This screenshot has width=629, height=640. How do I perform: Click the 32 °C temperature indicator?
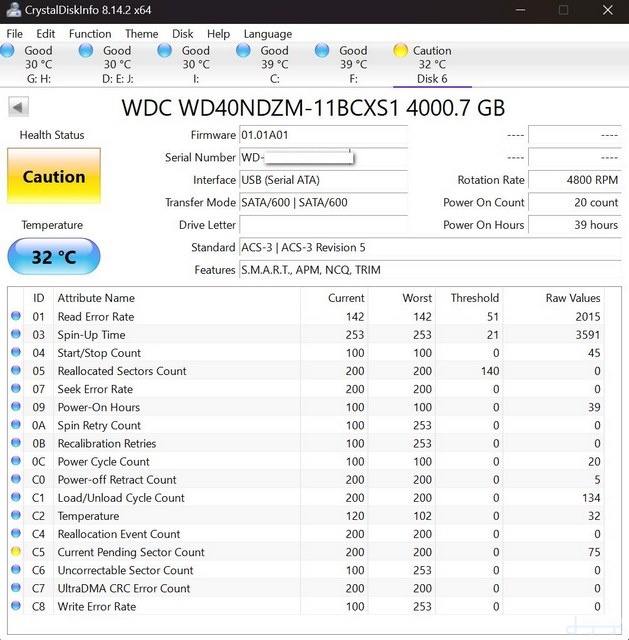click(54, 257)
